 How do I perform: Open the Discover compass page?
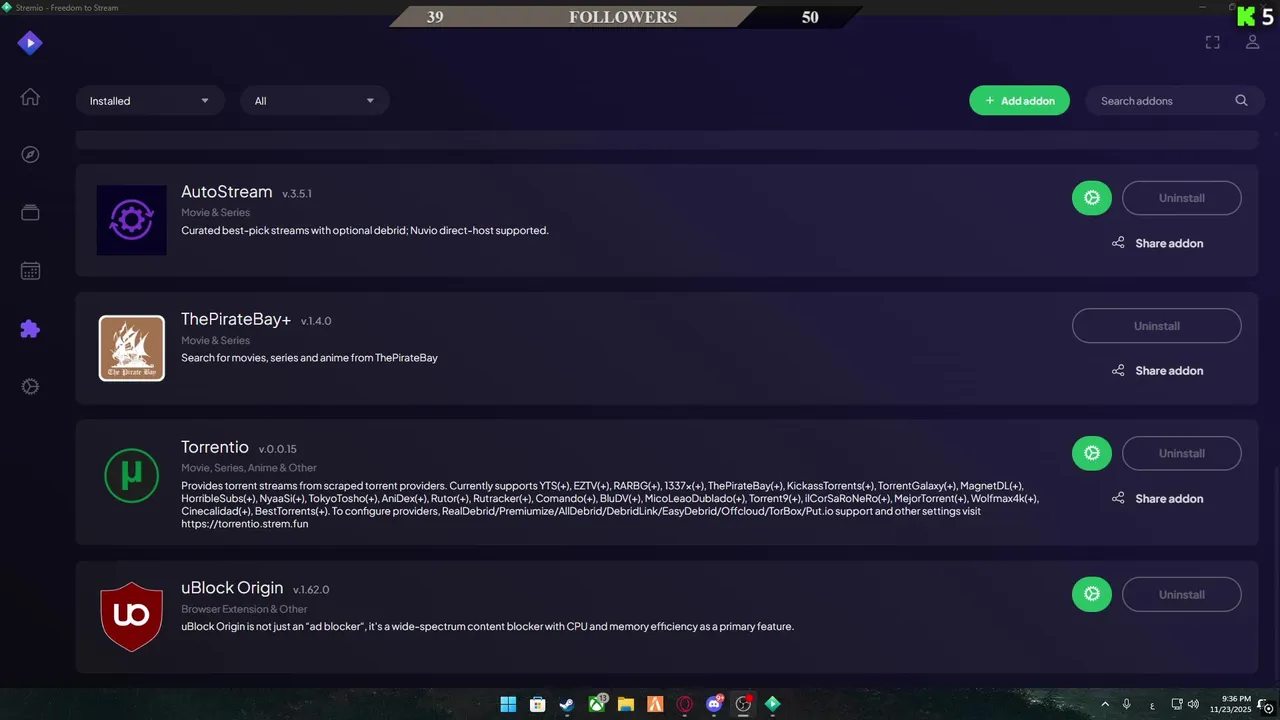[30, 154]
